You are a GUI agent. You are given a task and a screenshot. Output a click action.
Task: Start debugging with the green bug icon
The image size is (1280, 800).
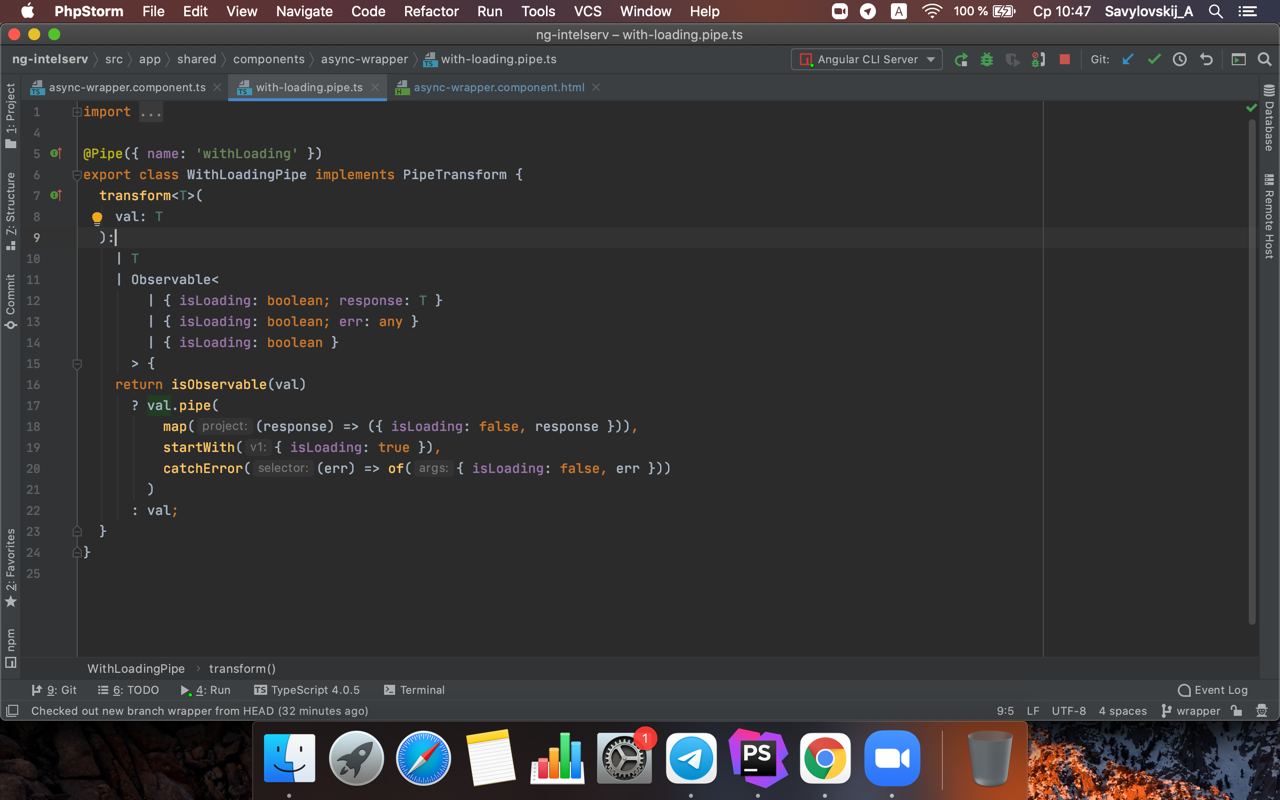pyautogui.click(x=987, y=59)
